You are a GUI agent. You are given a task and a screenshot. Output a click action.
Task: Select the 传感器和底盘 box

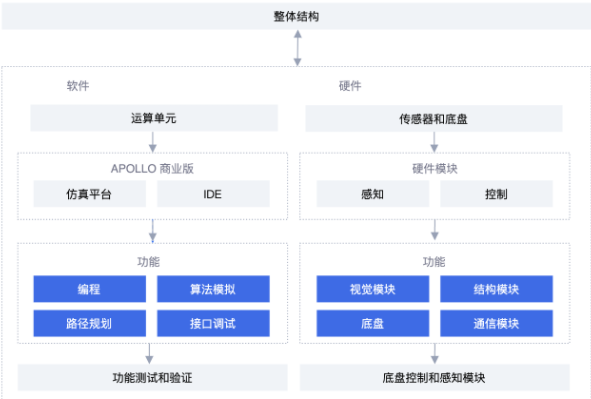tap(434, 119)
